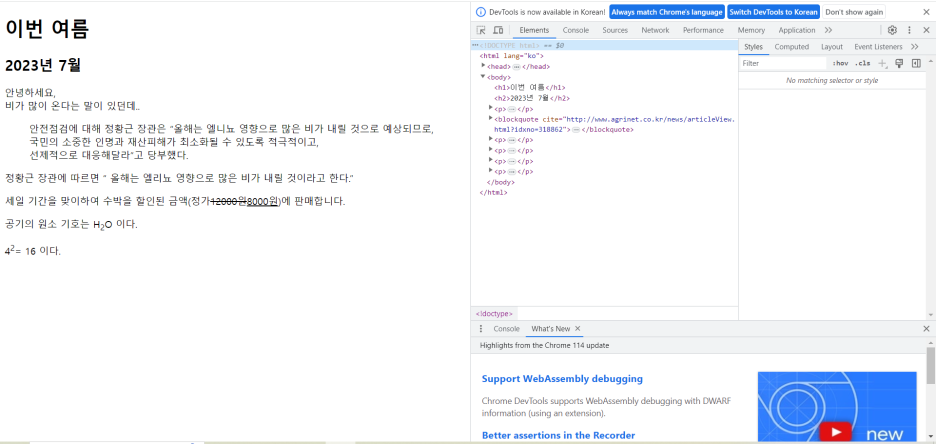
Task: Click the !doctype breadcrumb item
Action: 492,313
